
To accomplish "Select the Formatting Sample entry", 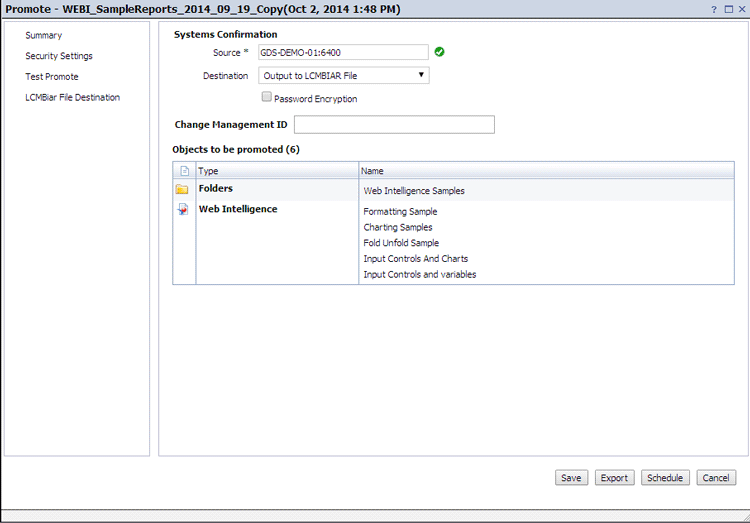I will (400, 211).
